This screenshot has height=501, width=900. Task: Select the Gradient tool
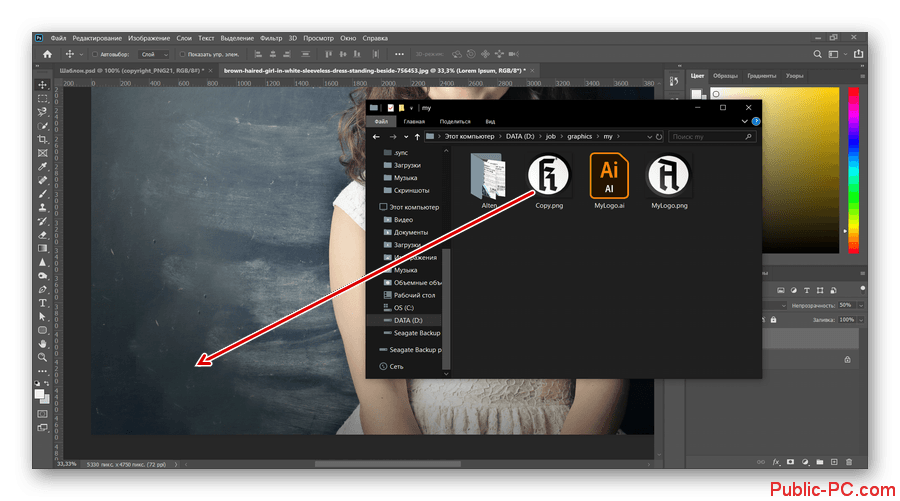(42, 248)
